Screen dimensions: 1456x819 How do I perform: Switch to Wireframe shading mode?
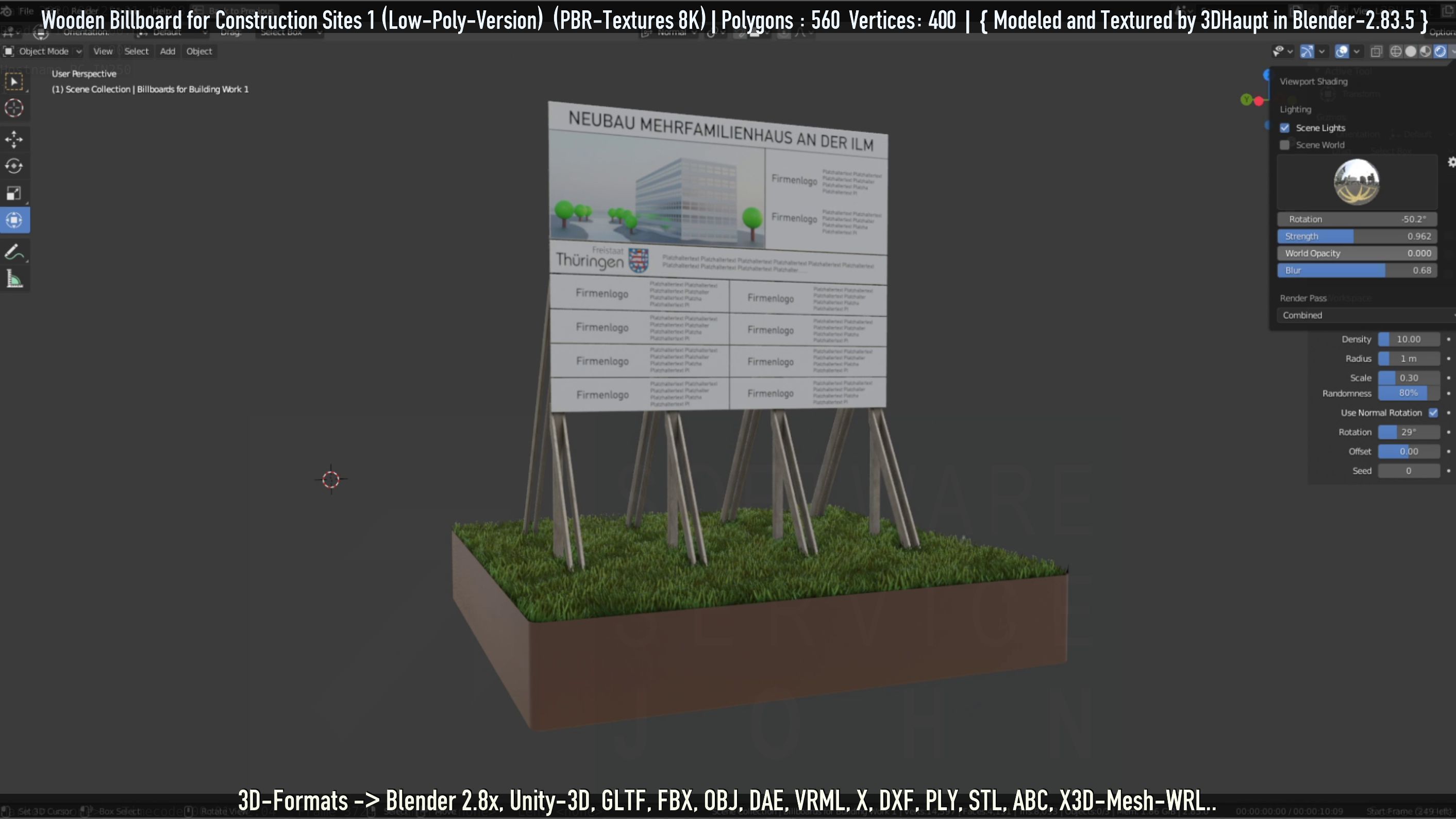[x=1396, y=52]
